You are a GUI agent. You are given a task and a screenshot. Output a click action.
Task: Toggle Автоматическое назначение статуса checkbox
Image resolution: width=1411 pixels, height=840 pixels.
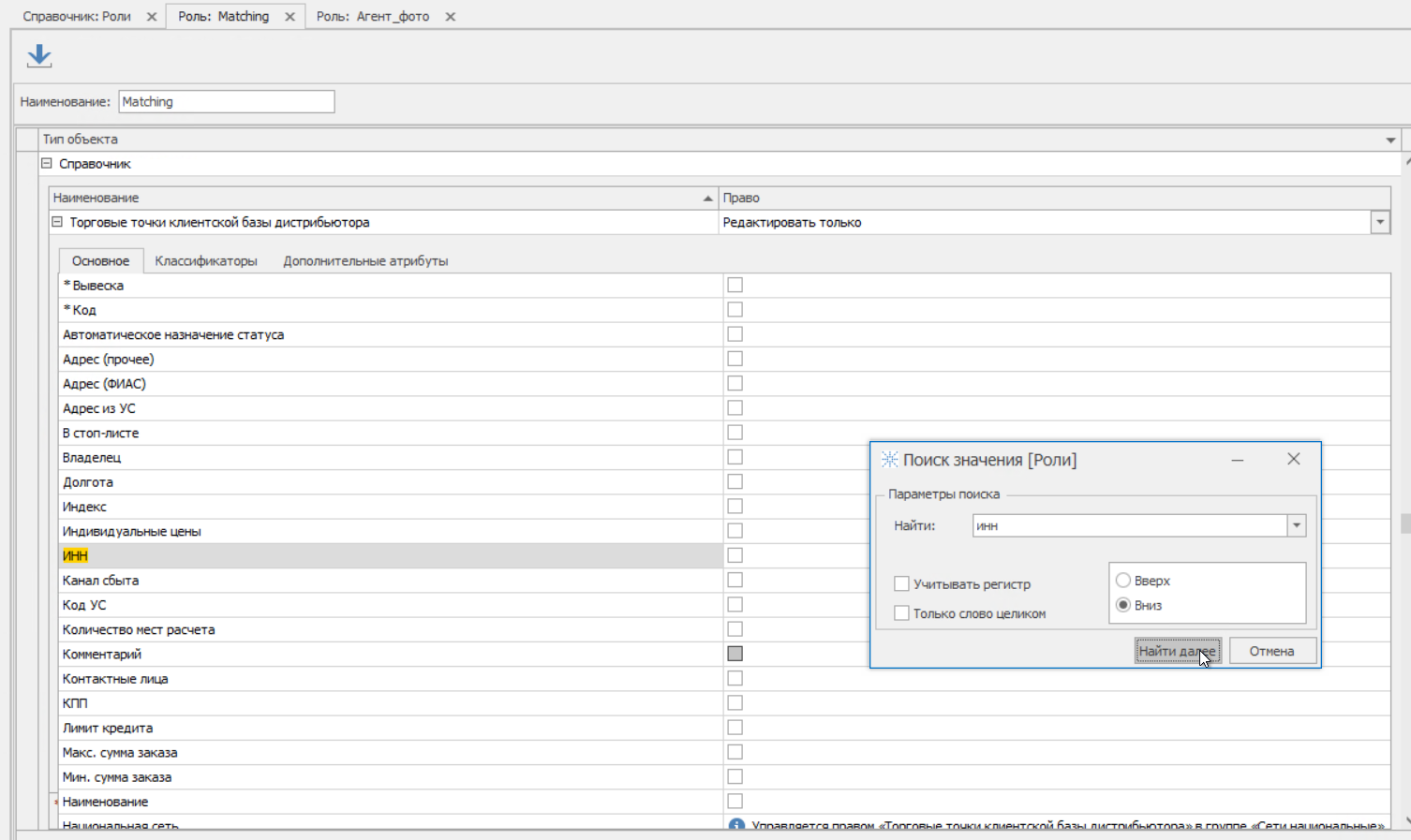(735, 334)
